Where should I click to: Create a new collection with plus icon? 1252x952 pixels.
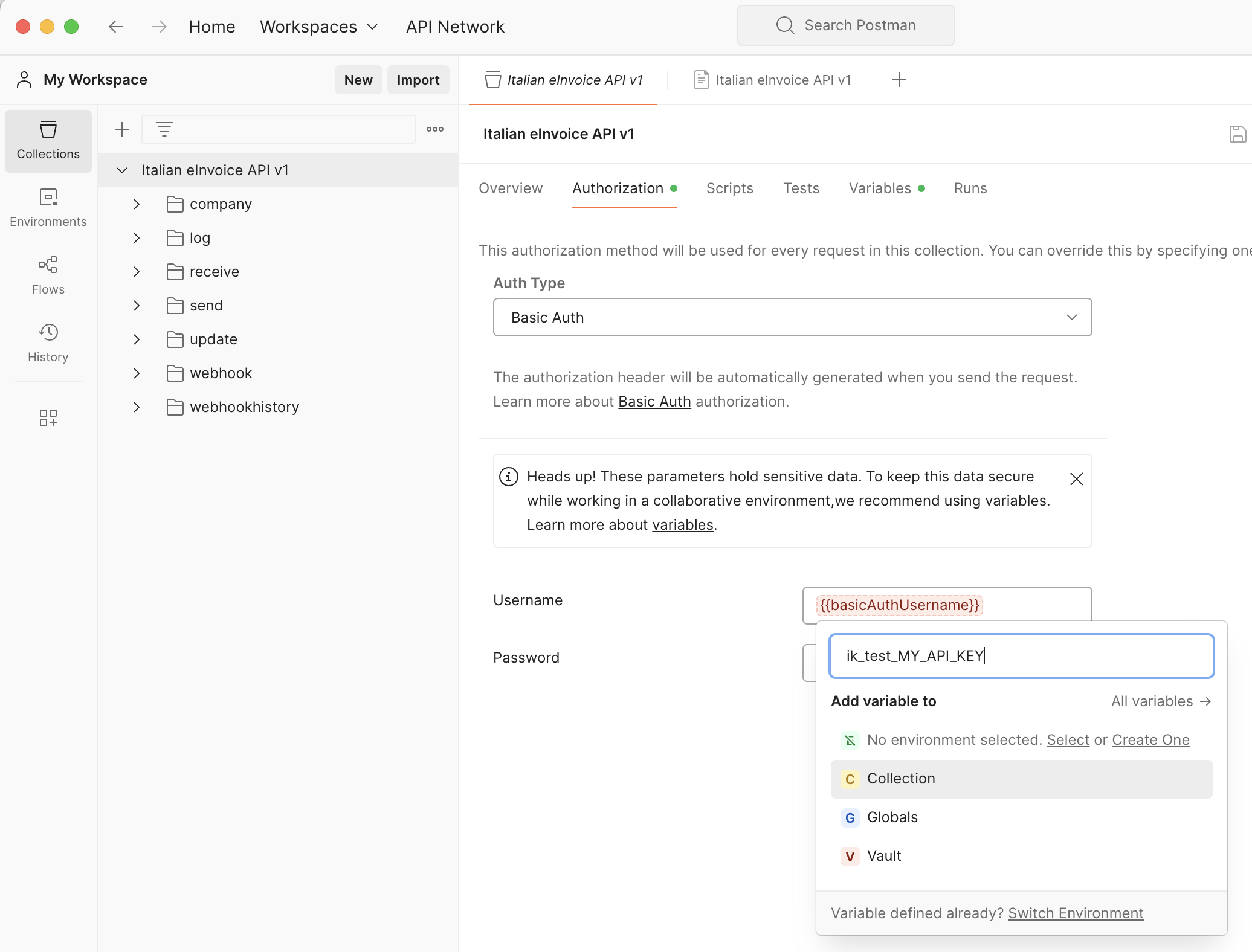tap(122, 129)
